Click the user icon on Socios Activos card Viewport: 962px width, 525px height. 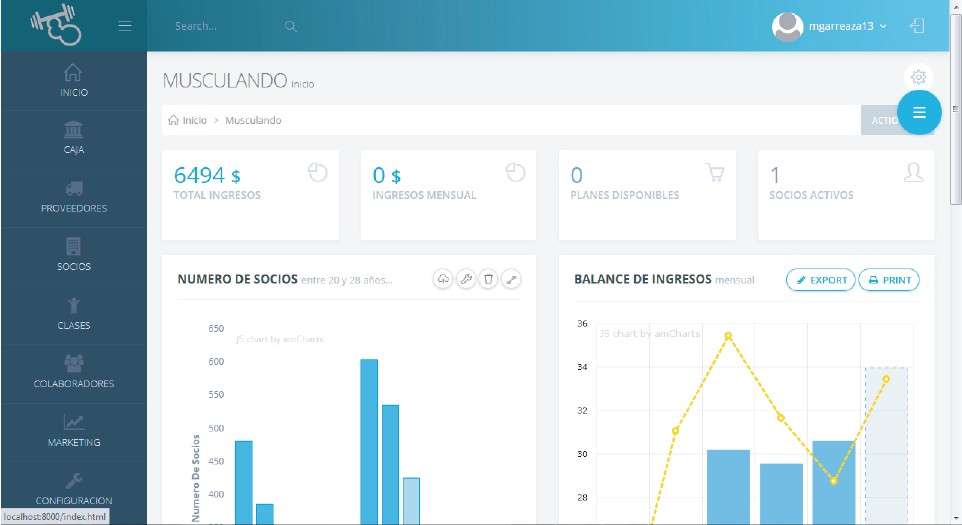click(x=914, y=172)
